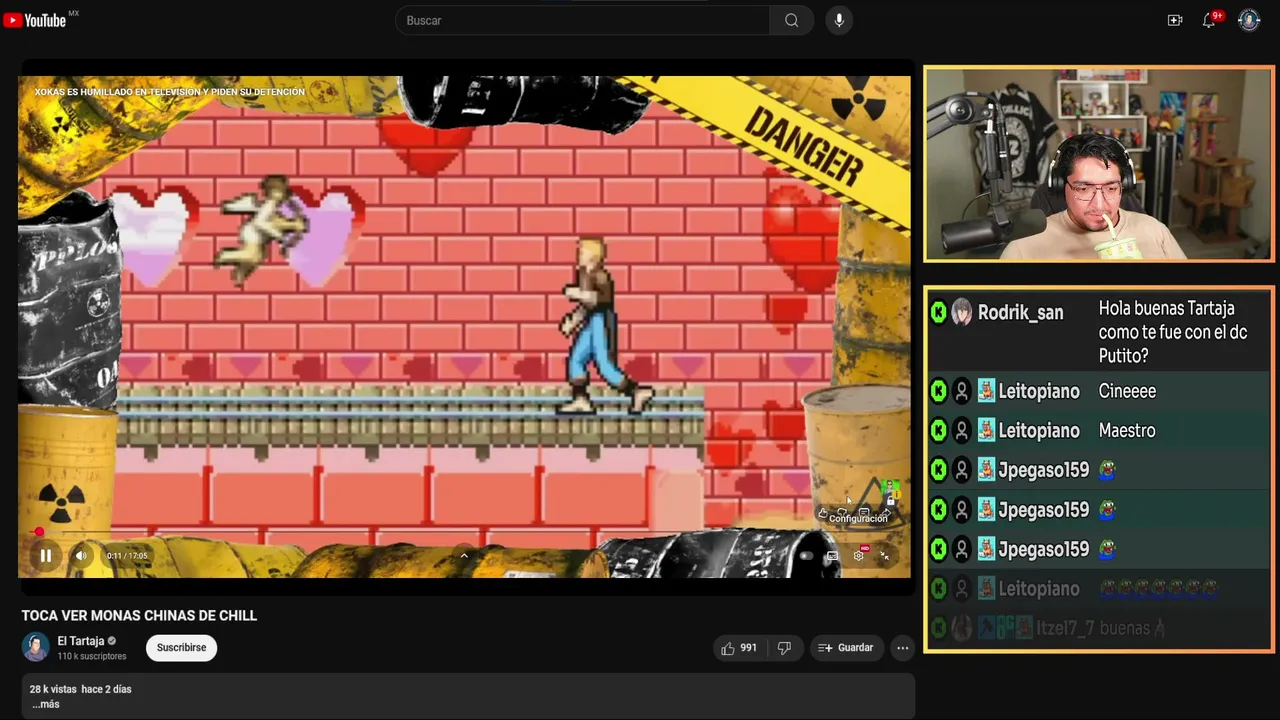The height and width of the screenshot is (720, 1280).
Task: Like the video (991)
Action: (739, 648)
